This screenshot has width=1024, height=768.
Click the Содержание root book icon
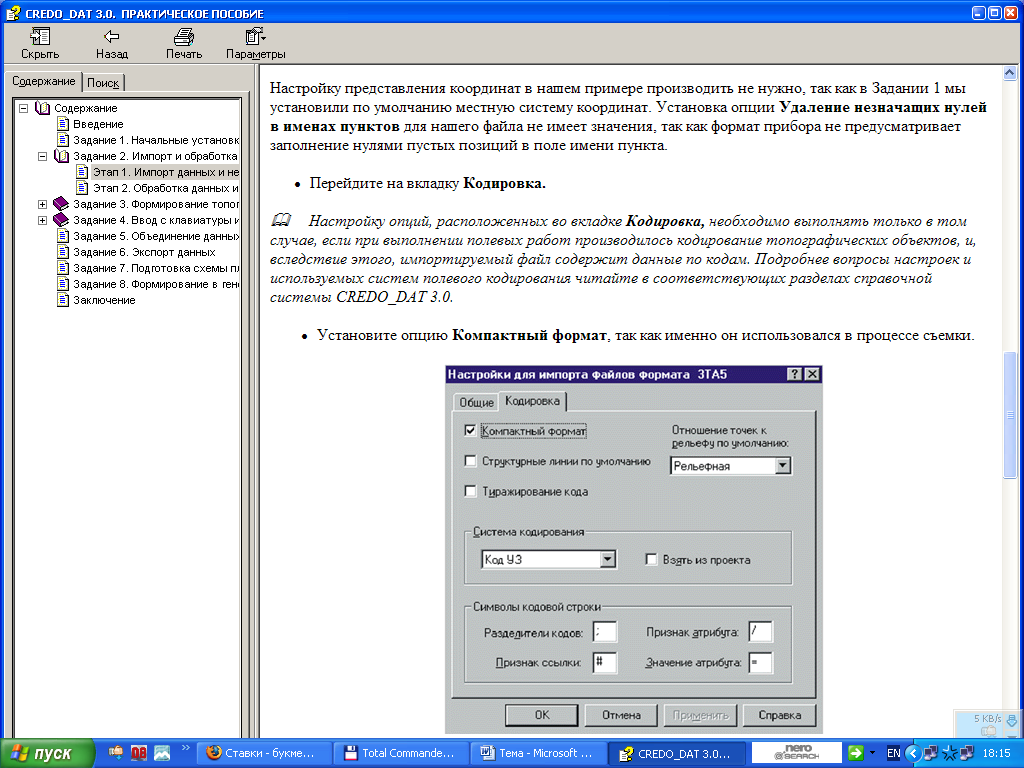tap(42, 108)
